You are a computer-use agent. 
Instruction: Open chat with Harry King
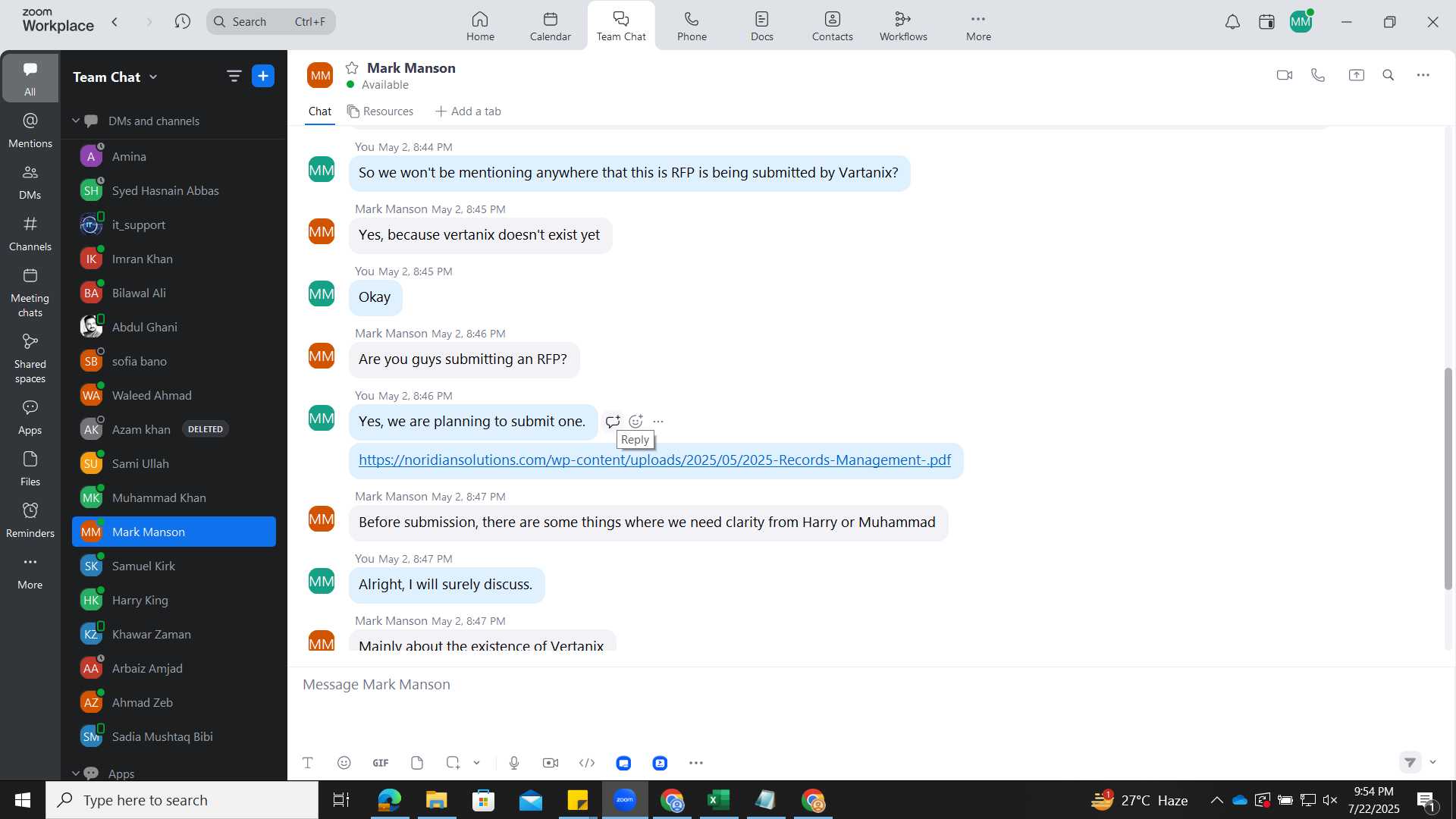coord(174,600)
